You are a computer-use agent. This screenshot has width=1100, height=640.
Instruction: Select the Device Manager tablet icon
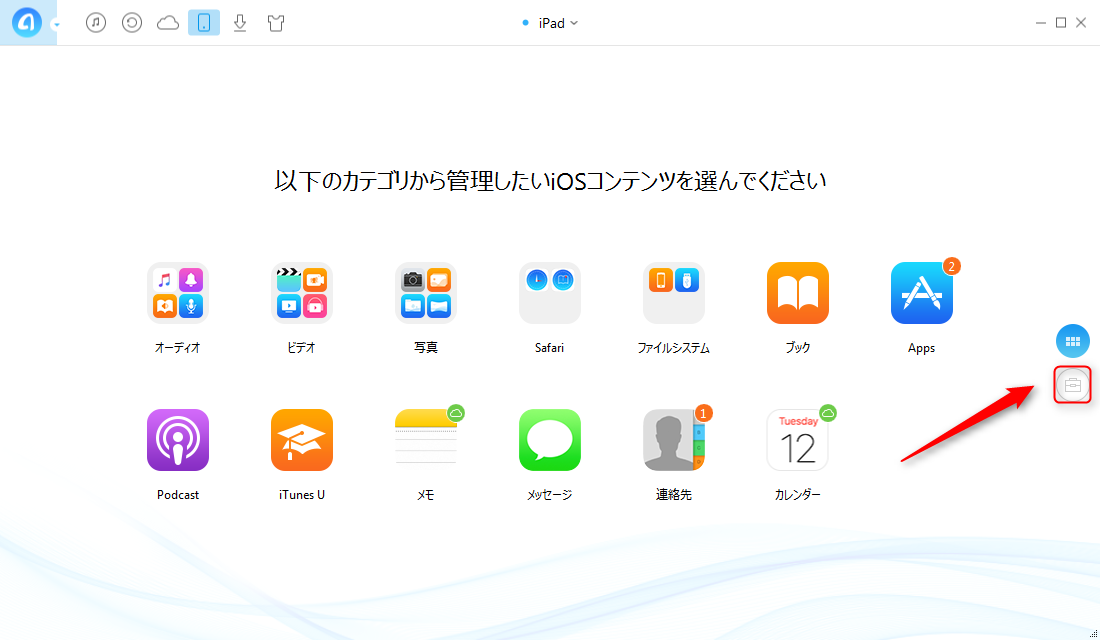click(x=204, y=22)
